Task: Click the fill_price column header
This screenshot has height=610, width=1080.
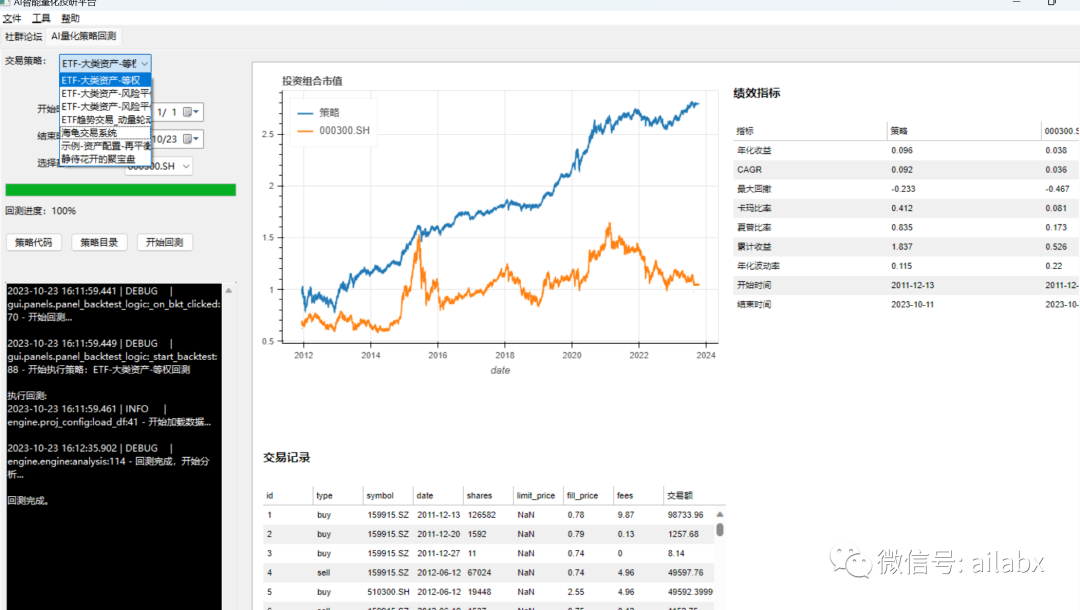Action: [x=588, y=495]
